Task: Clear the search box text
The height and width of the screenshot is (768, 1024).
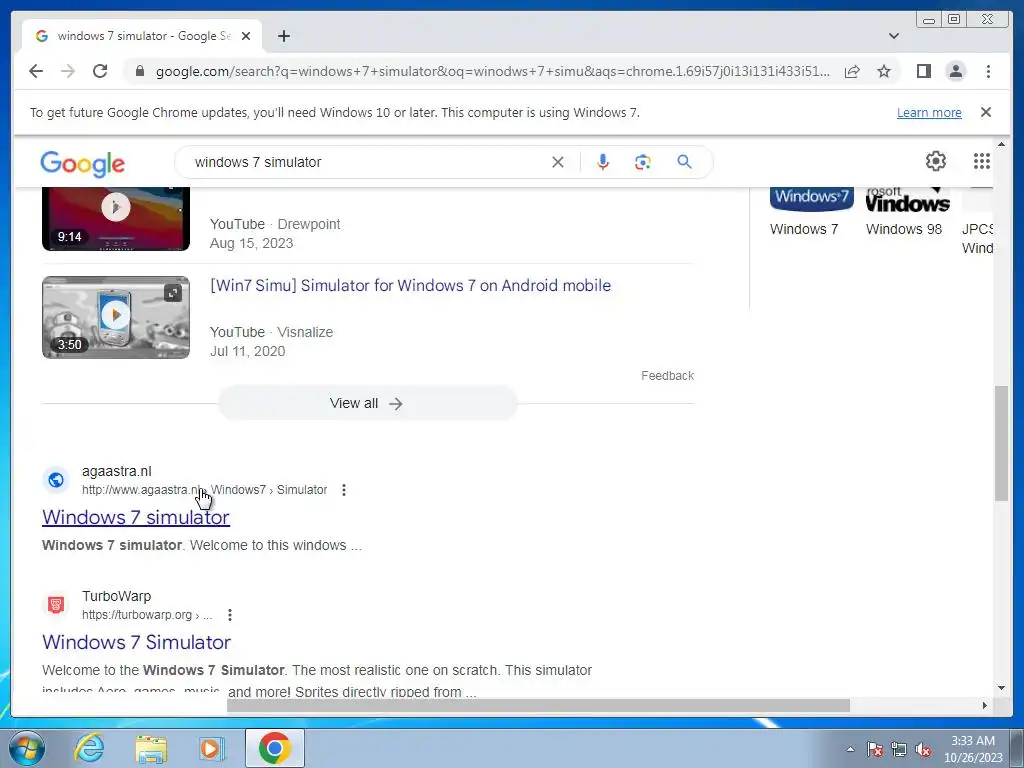Action: (558, 162)
